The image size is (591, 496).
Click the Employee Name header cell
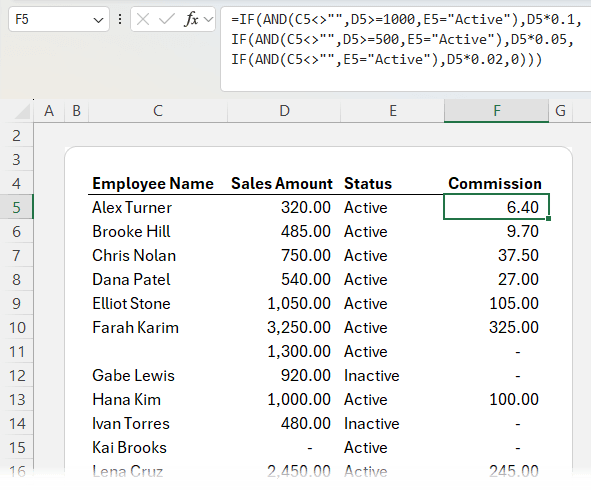coord(158,184)
